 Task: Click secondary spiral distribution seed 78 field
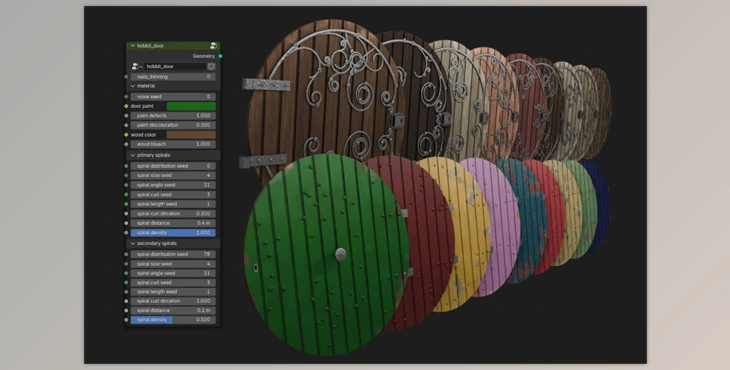coord(173,255)
